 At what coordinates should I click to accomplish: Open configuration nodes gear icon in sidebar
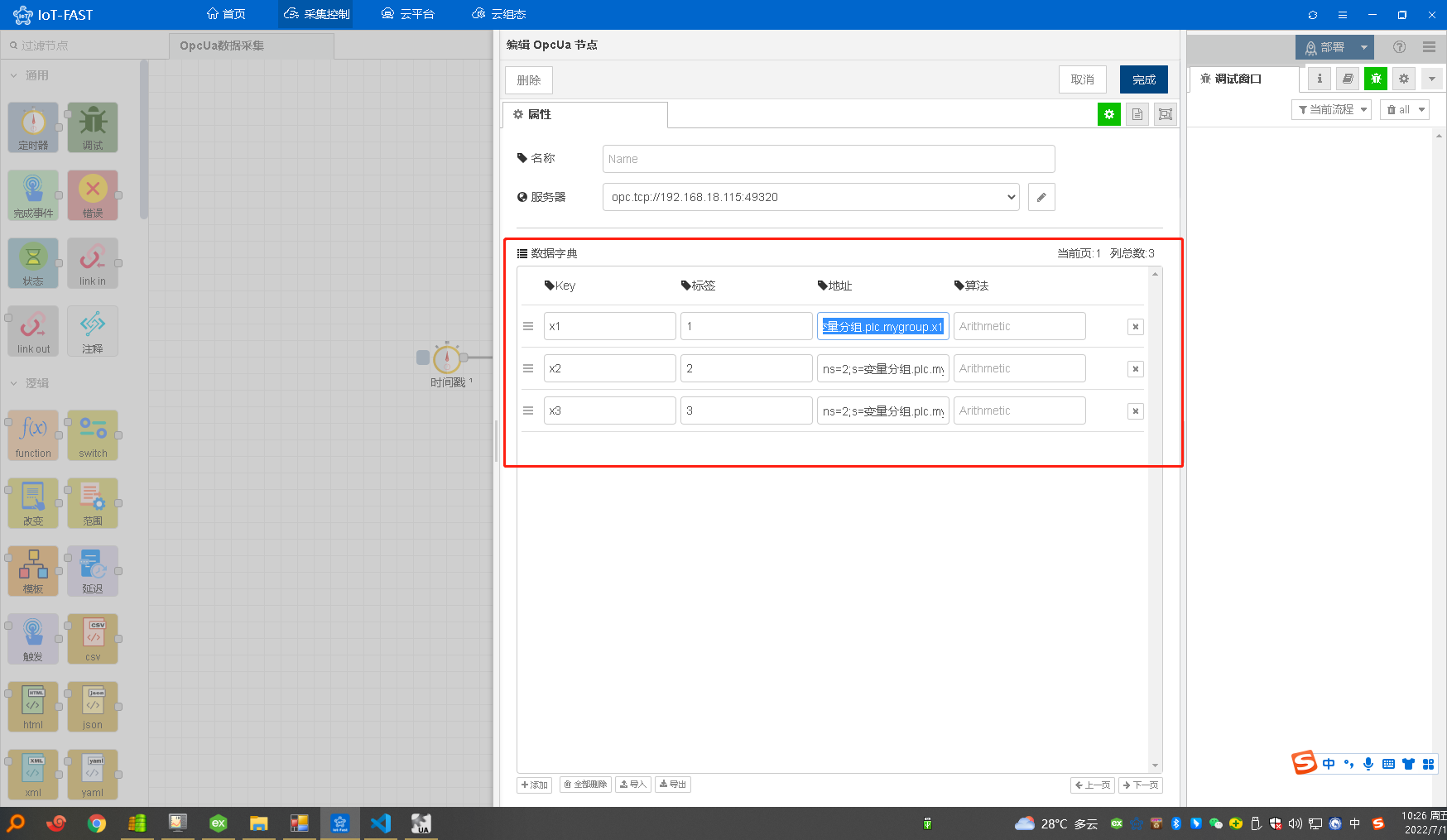coord(1404,79)
